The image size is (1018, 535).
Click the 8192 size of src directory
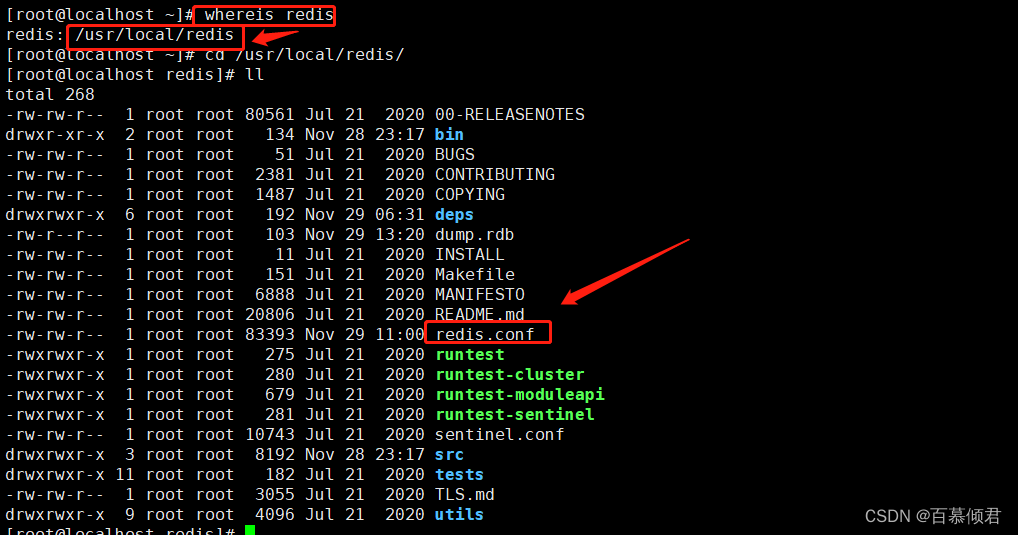coord(275,454)
